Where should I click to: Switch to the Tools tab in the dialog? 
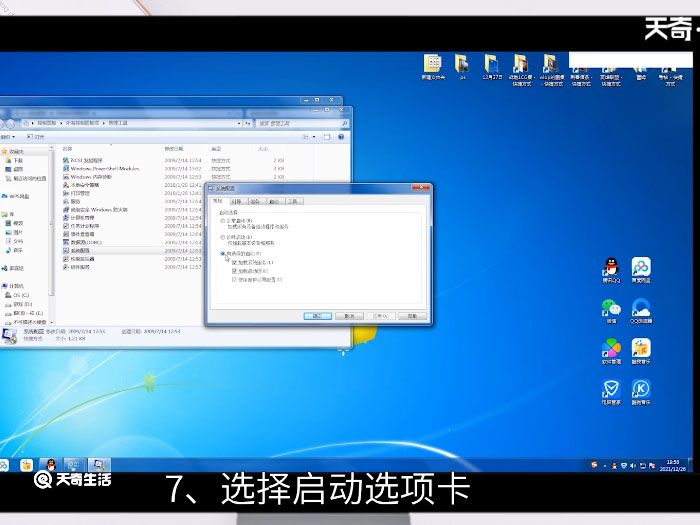pos(293,201)
